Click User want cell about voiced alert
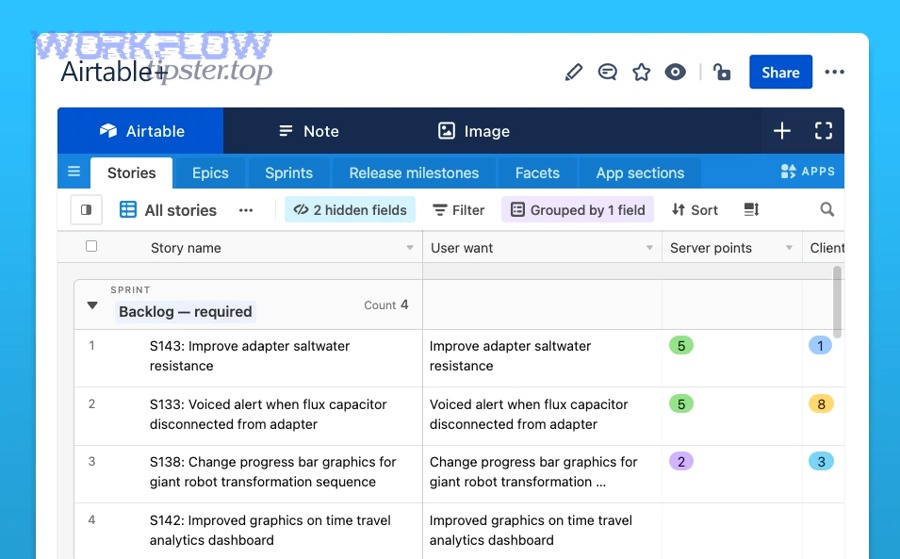 pos(542,416)
